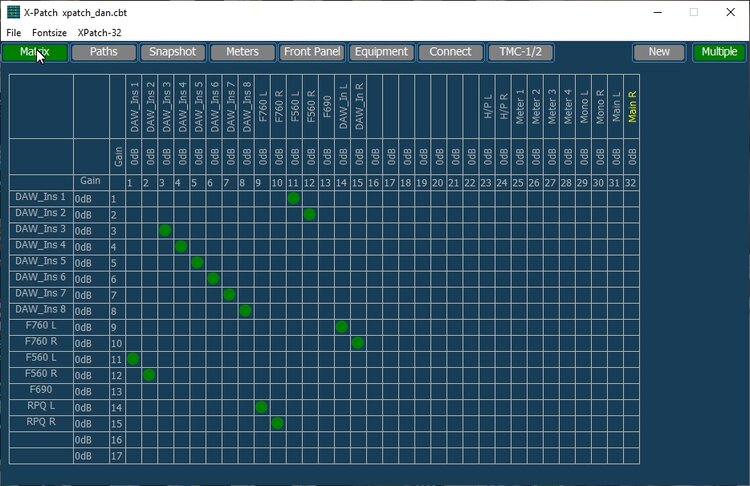Show the Front Panel tab
The width and height of the screenshot is (750, 486).
click(x=312, y=52)
